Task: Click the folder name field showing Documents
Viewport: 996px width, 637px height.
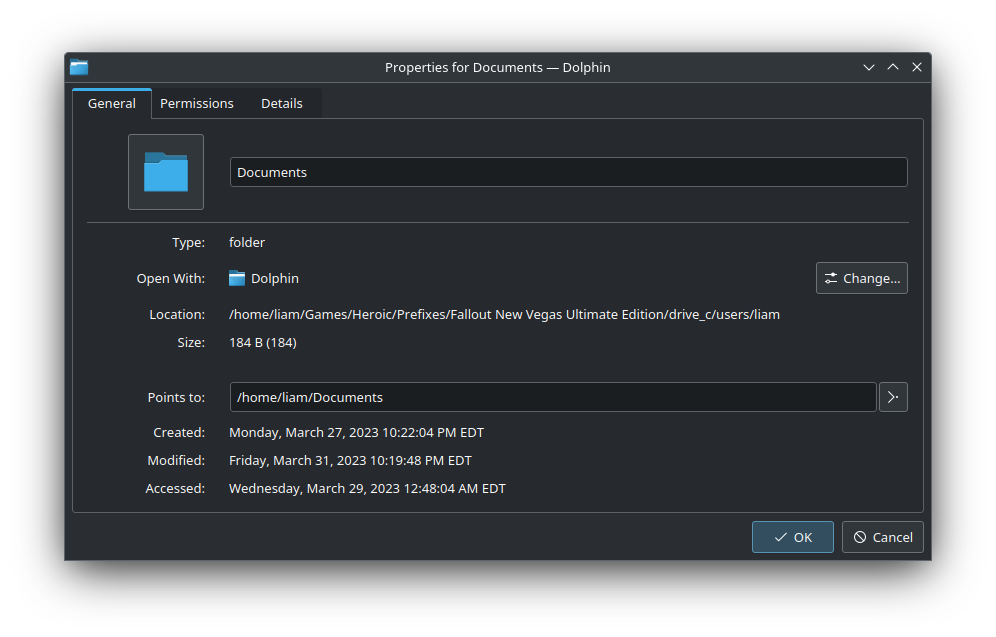Action: pos(568,172)
